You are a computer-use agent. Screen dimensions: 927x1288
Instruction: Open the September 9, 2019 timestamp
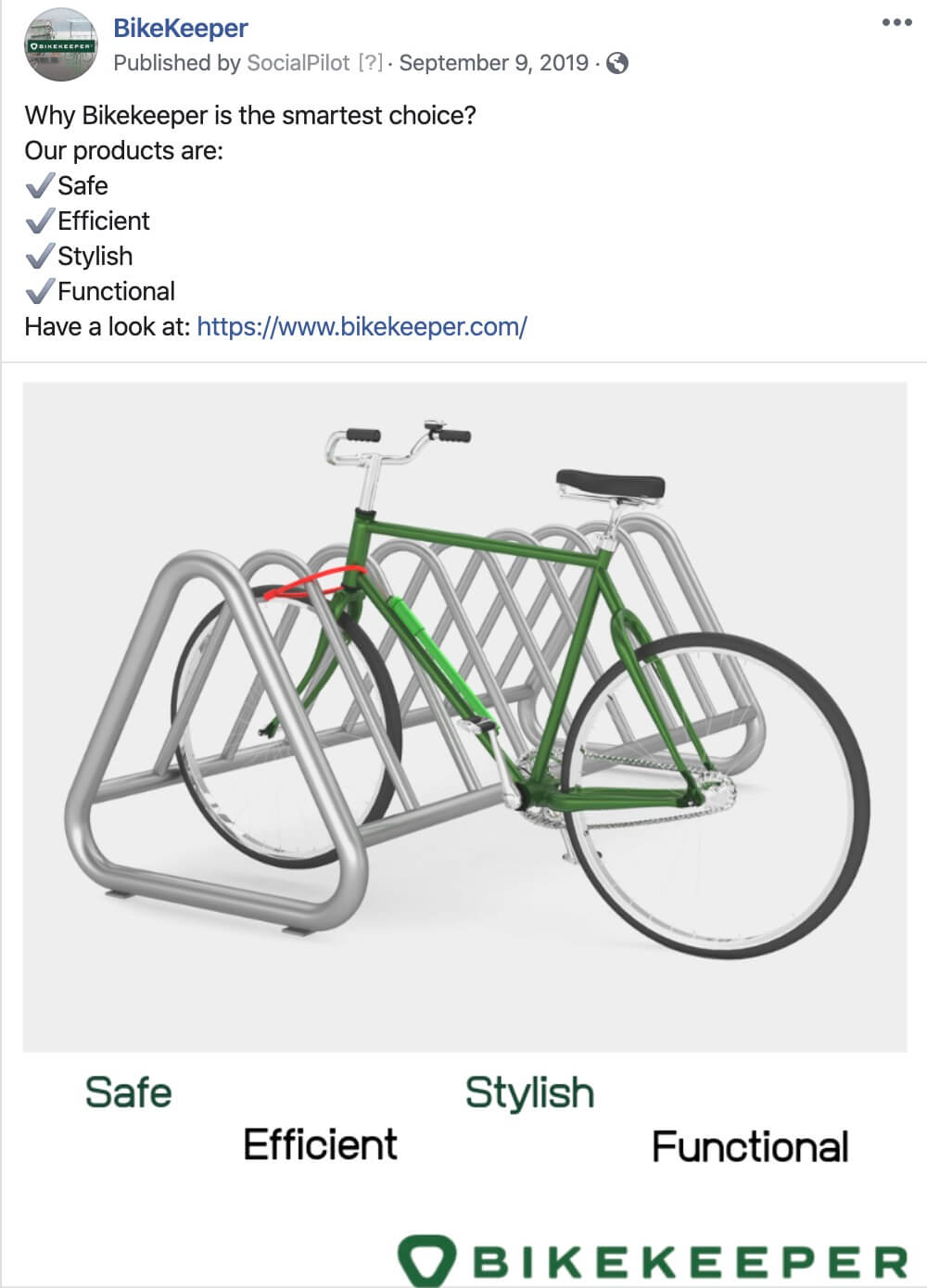(493, 63)
